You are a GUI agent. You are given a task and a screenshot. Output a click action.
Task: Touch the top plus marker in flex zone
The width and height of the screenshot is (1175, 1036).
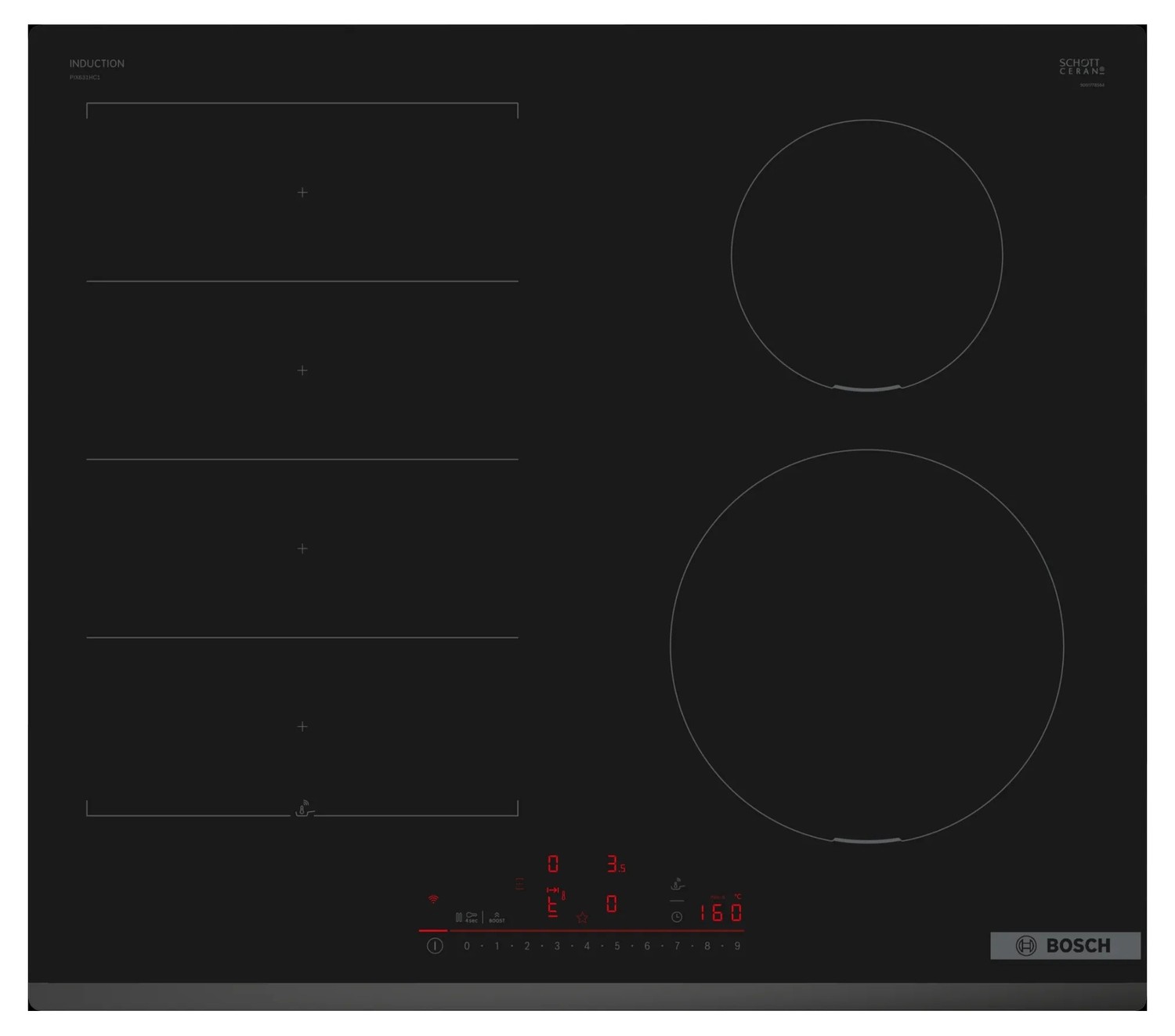(302, 193)
